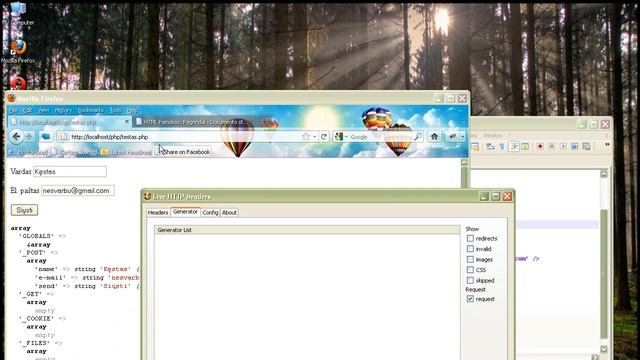Click 'GLOBALS' => line in page output
The width and height of the screenshot is (640, 360).
(42, 236)
